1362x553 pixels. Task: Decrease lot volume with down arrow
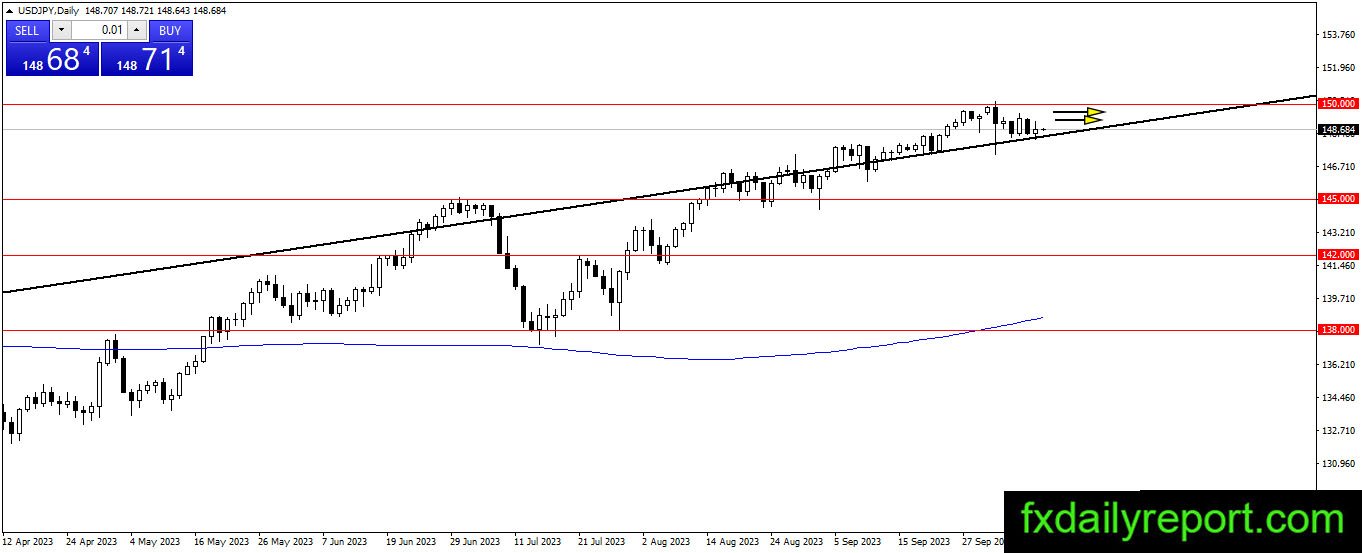[x=61, y=30]
